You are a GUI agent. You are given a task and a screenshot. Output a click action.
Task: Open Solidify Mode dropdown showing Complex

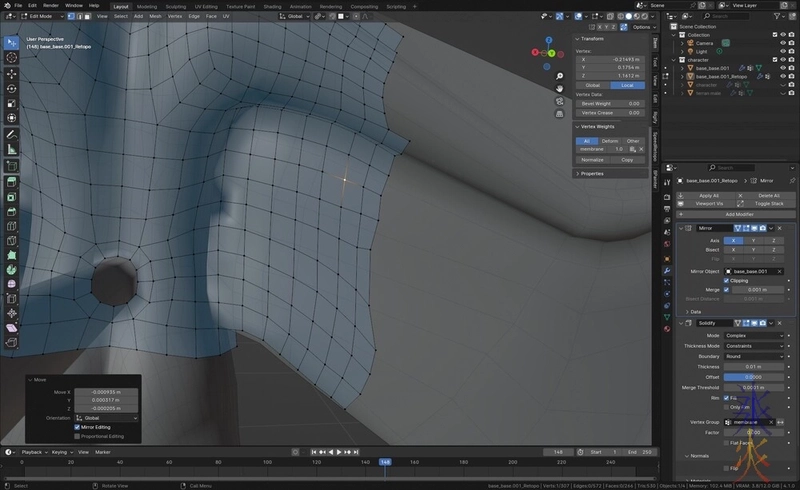(754, 335)
